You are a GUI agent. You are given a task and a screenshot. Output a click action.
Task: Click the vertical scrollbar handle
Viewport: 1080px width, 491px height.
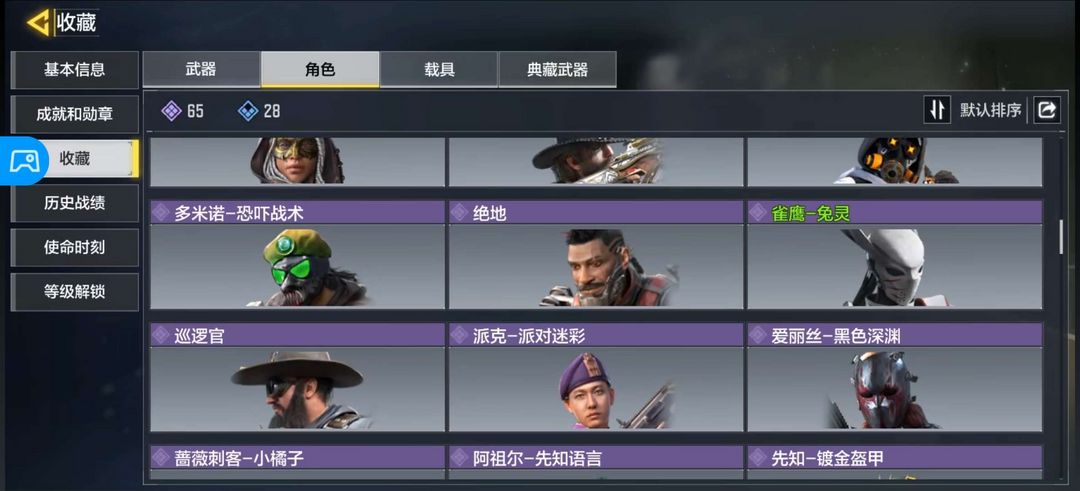pyautogui.click(x=1061, y=237)
